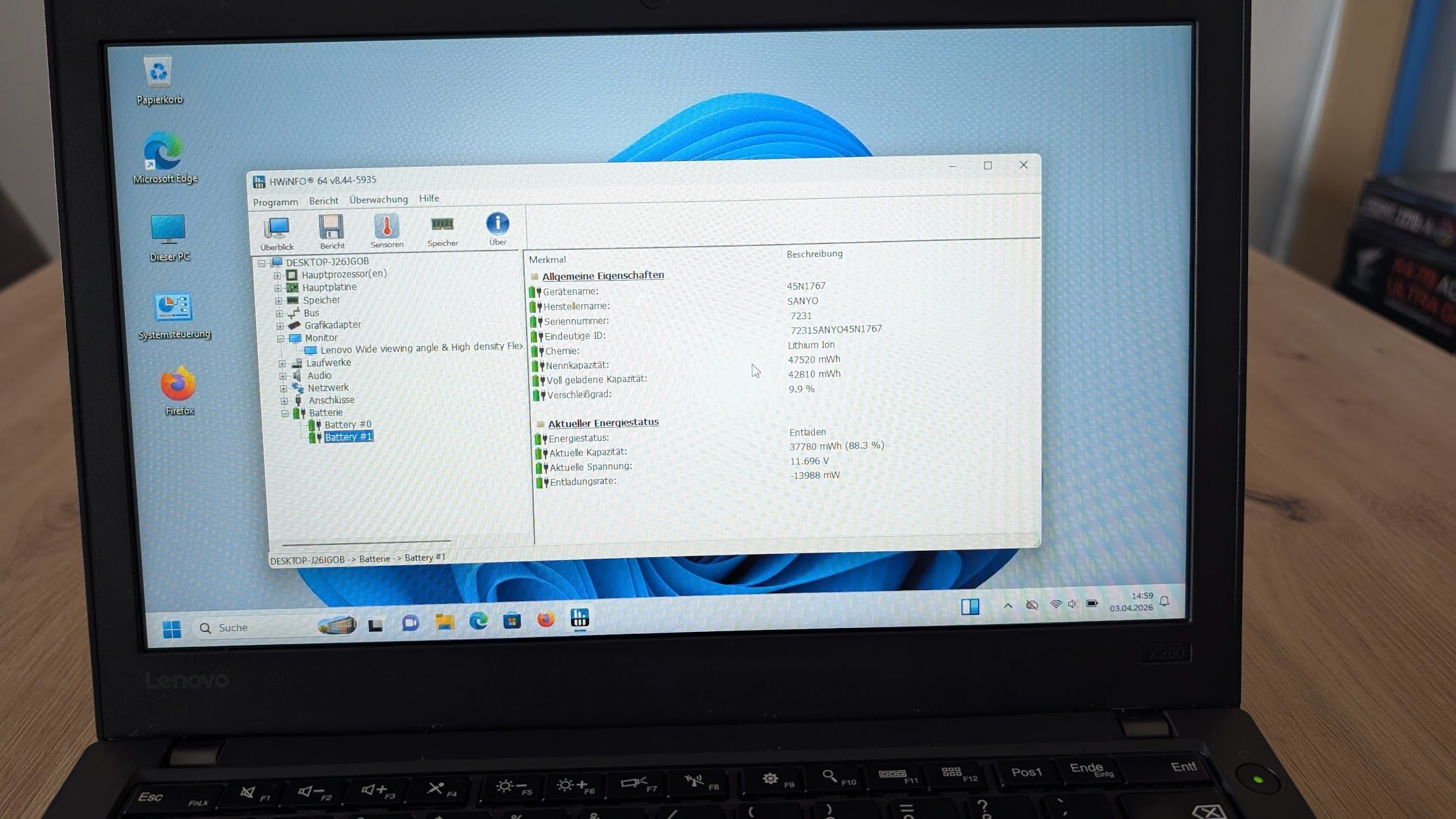Expand the Netzwerk tree node

tap(283, 389)
